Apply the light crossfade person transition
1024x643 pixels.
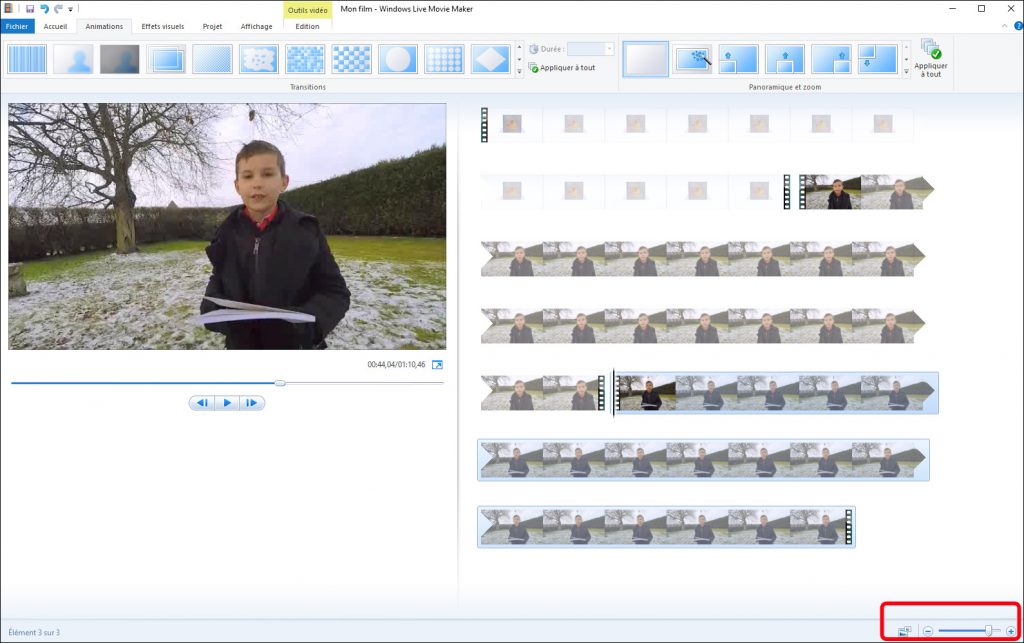point(73,59)
